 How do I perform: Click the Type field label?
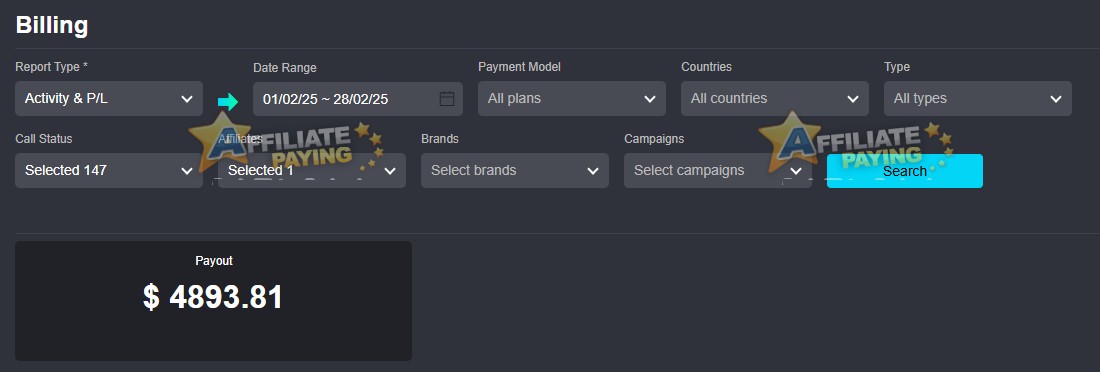pyautogui.click(x=897, y=67)
